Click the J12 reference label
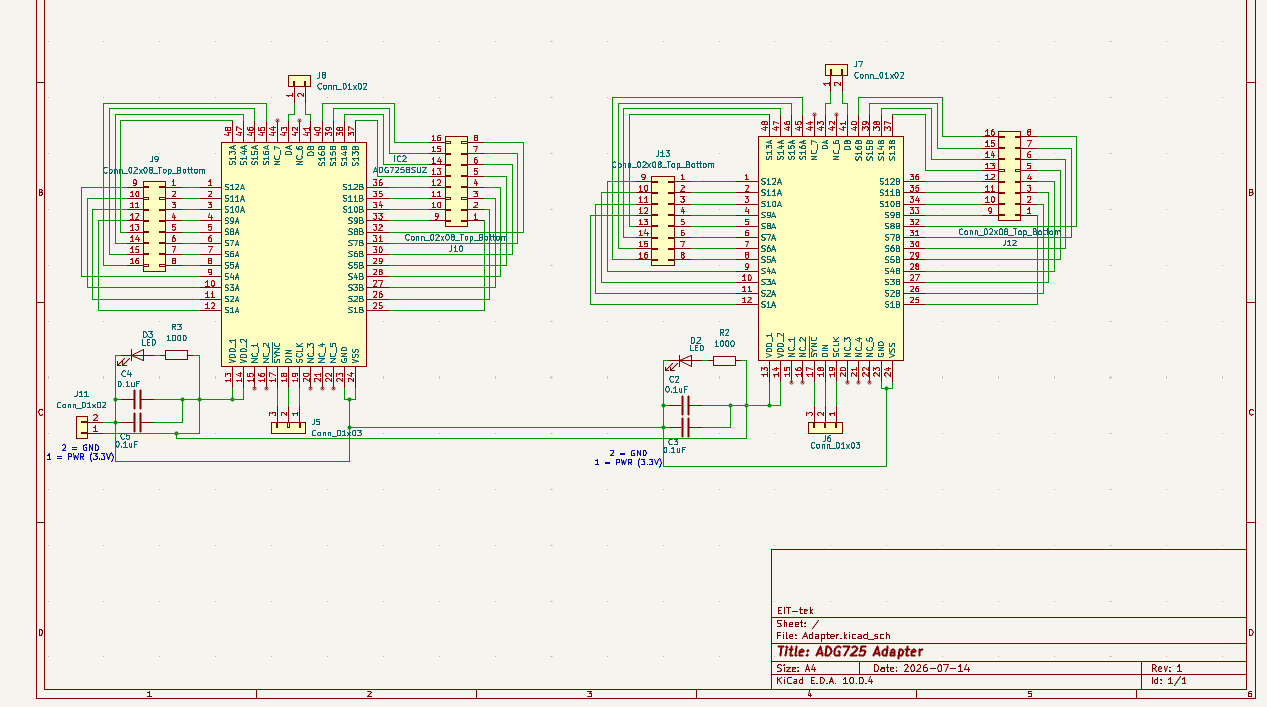Image resolution: width=1267 pixels, height=707 pixels. tap(1009, 243)
